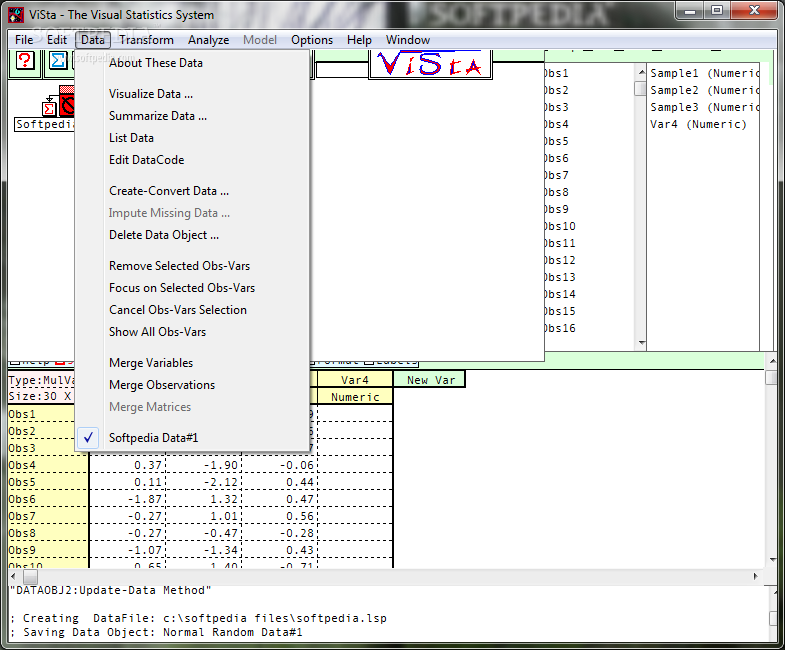Click the Numeric type cell under Var4
The width and height of the screenshot is (785, 650).
[355, 397]
